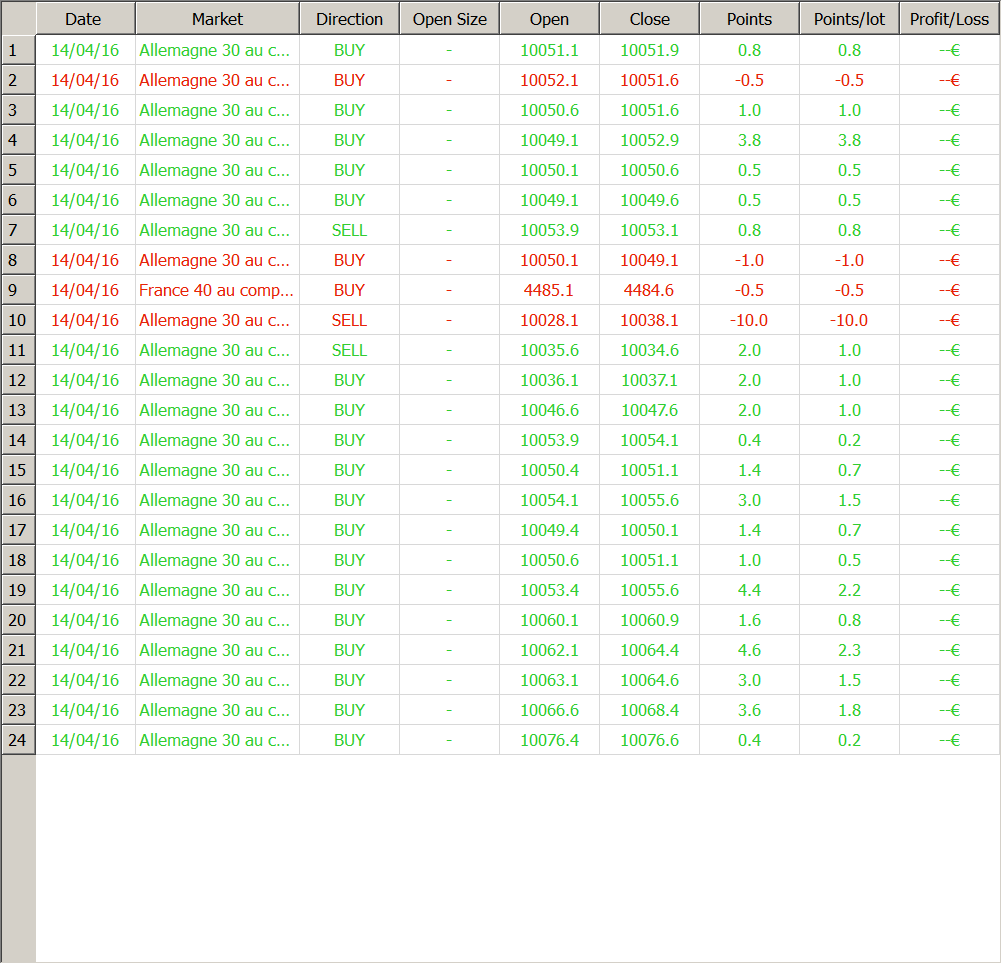Image resolution: width=1002 pixels, height=964 pixels.
Task: Sort by the Date column header
Action: [x=85, y=19]
